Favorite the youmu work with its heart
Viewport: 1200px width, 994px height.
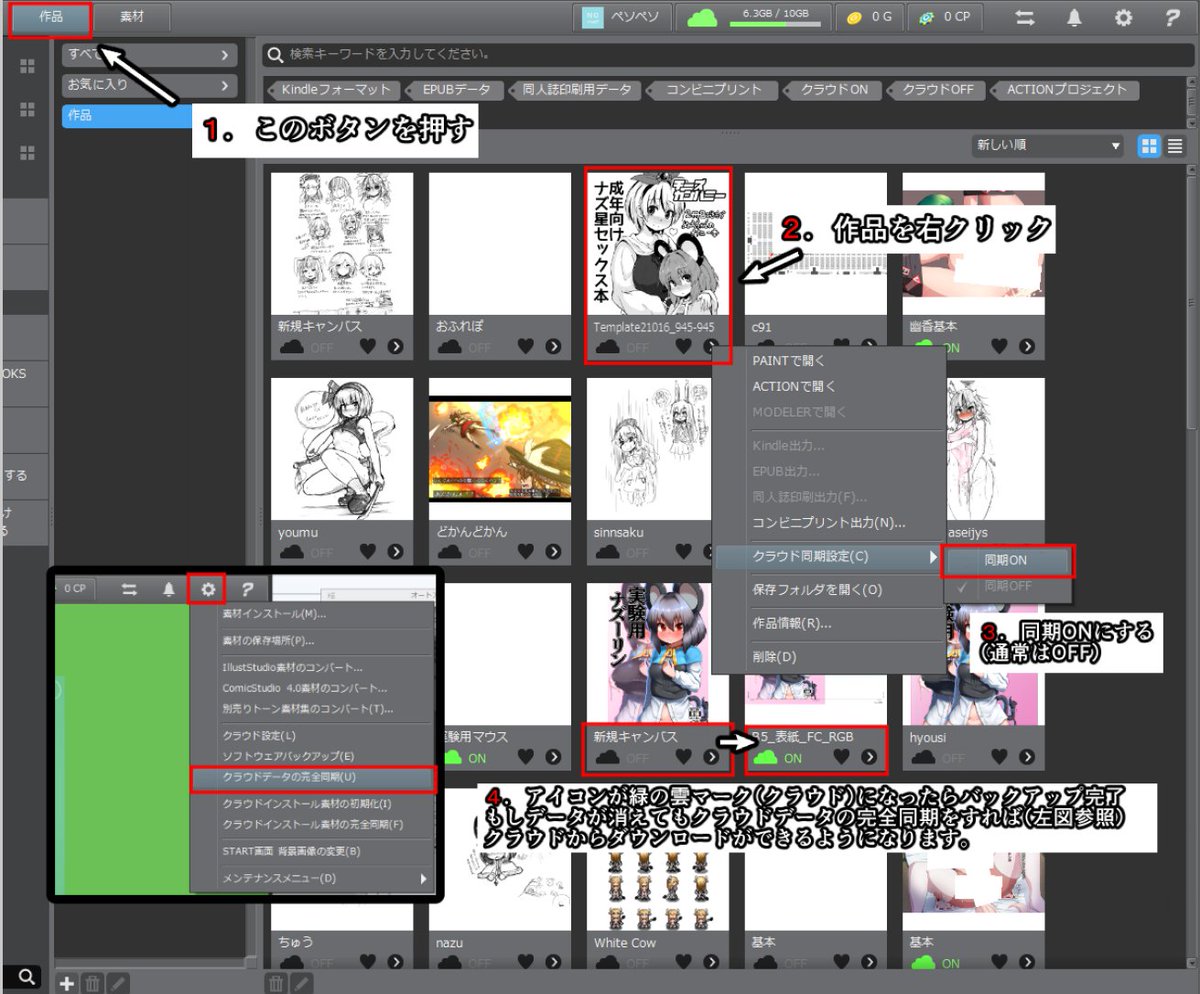click(367, 552)
